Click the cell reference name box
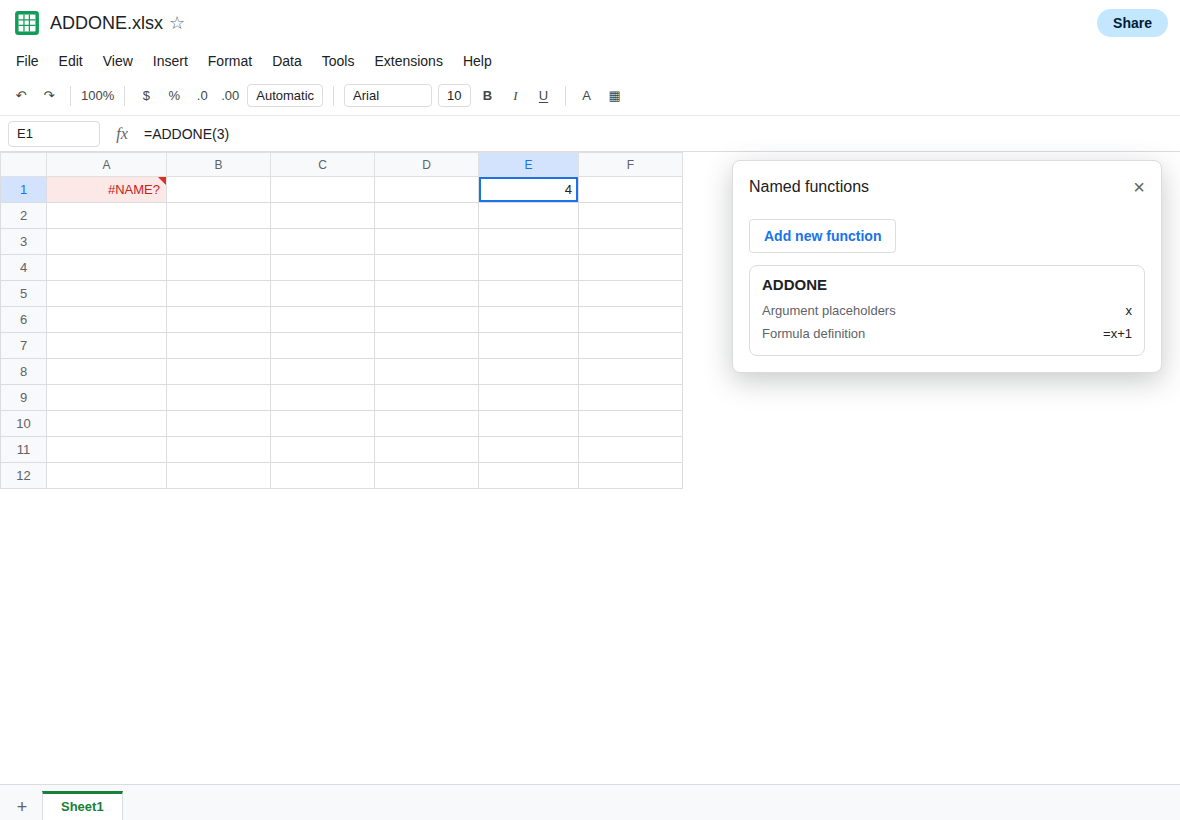The width and height of the screenshot is (1180, 820). click(x=54, y=134)
